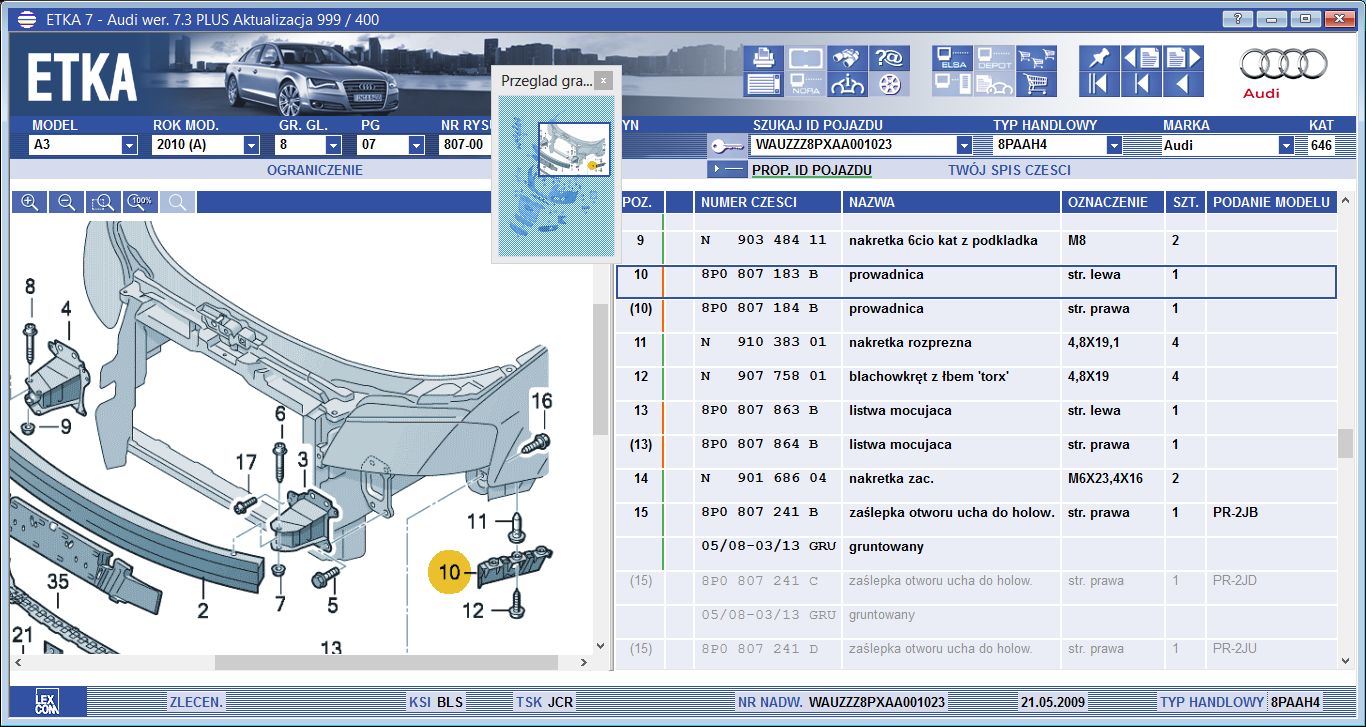The image size is (1366, 727).
Task: Click the DEPOT icon
Action: pos(994,58)
